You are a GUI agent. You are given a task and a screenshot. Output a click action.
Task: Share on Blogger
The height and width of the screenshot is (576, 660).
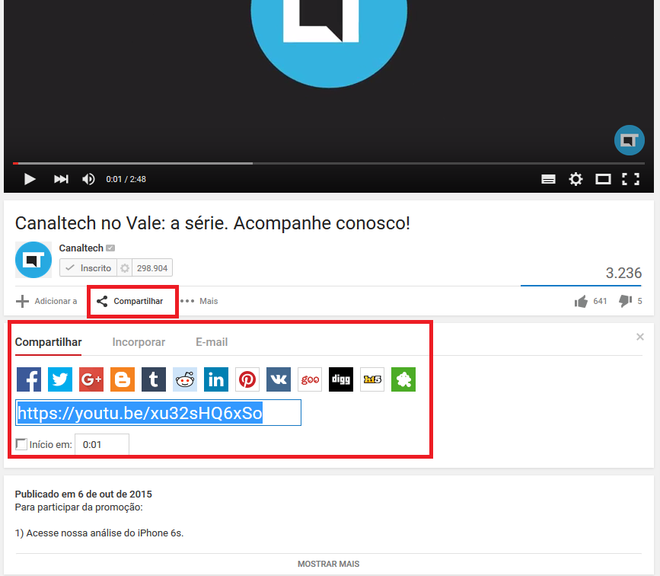[122, 379]
